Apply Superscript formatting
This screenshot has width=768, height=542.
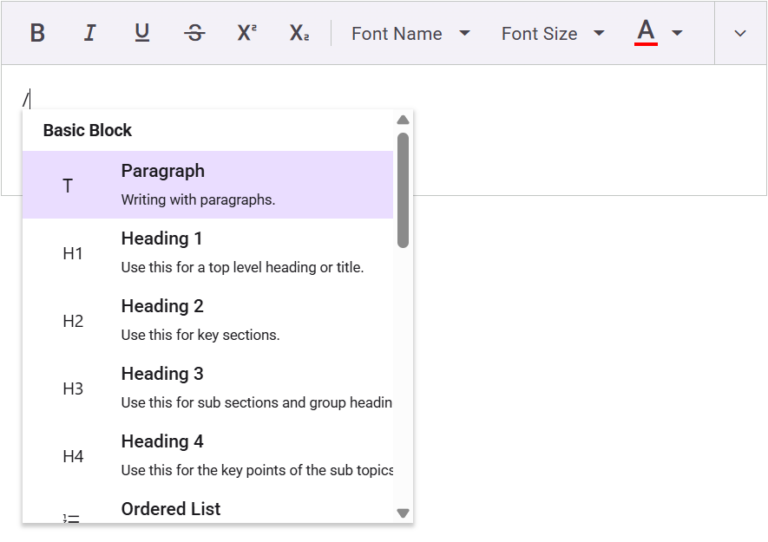pos(247,33)
